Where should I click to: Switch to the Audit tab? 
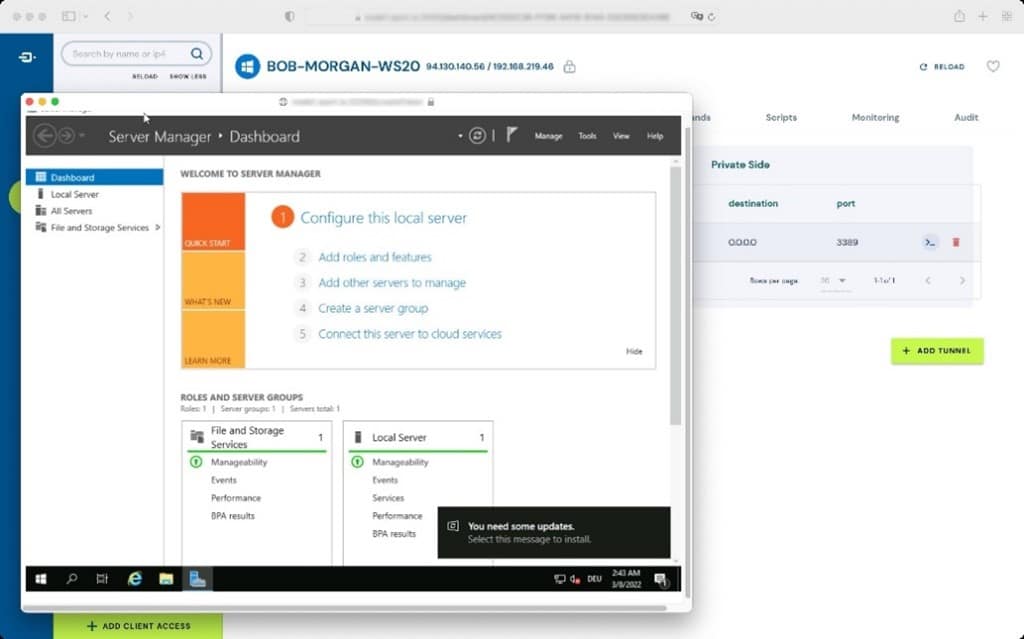click(966, 118)
